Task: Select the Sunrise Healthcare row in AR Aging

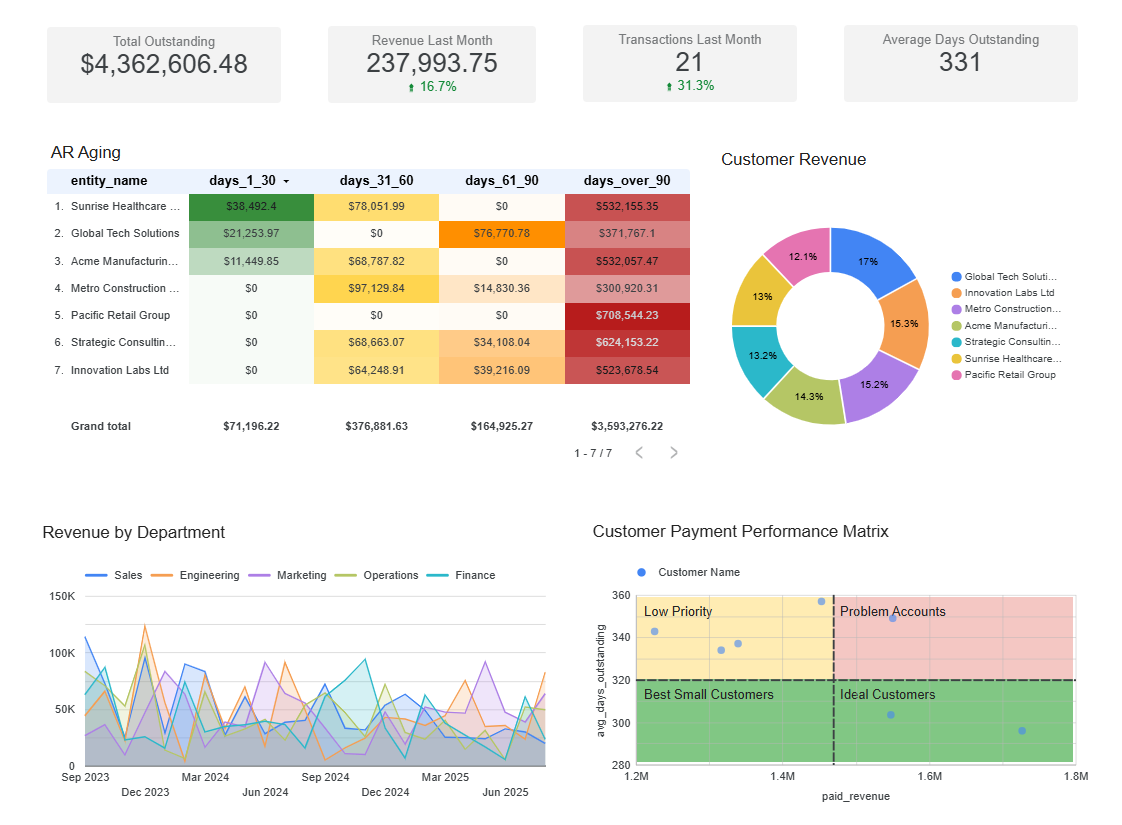Action: pyautogui.click(x=125, y=206)
